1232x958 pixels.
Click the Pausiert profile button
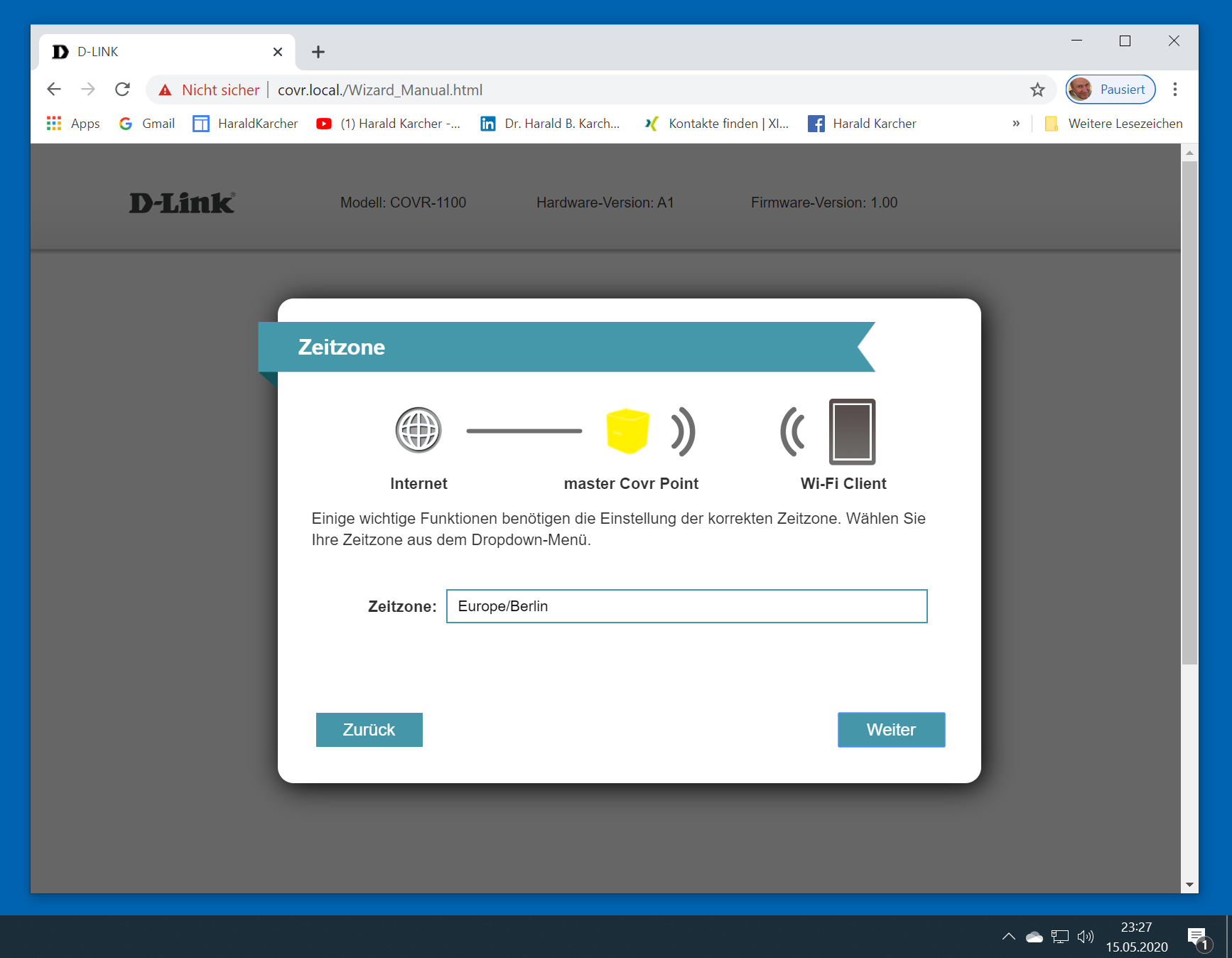[1111, 90]
